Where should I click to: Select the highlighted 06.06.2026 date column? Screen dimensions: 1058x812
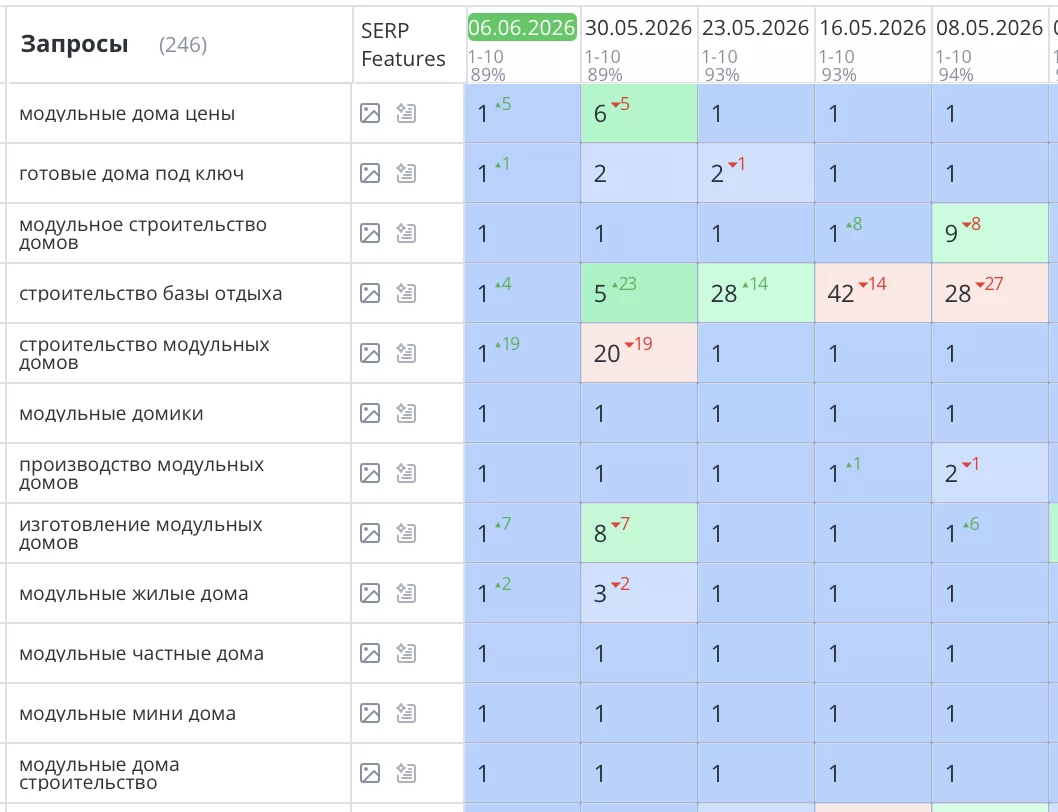pyautogui.click(x=522, y=28)
